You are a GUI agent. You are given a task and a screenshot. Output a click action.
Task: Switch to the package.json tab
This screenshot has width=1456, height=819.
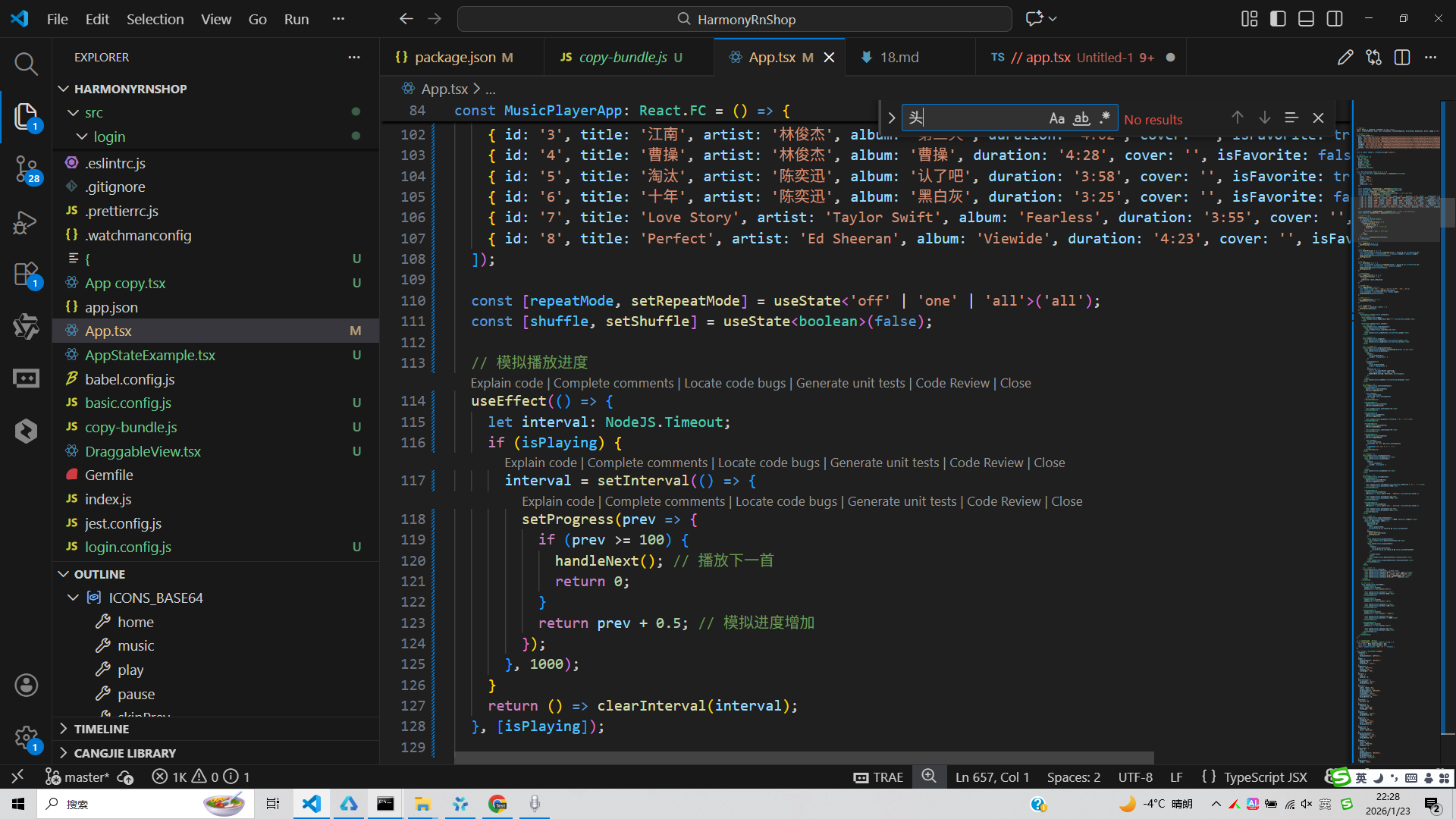point(455,58)
